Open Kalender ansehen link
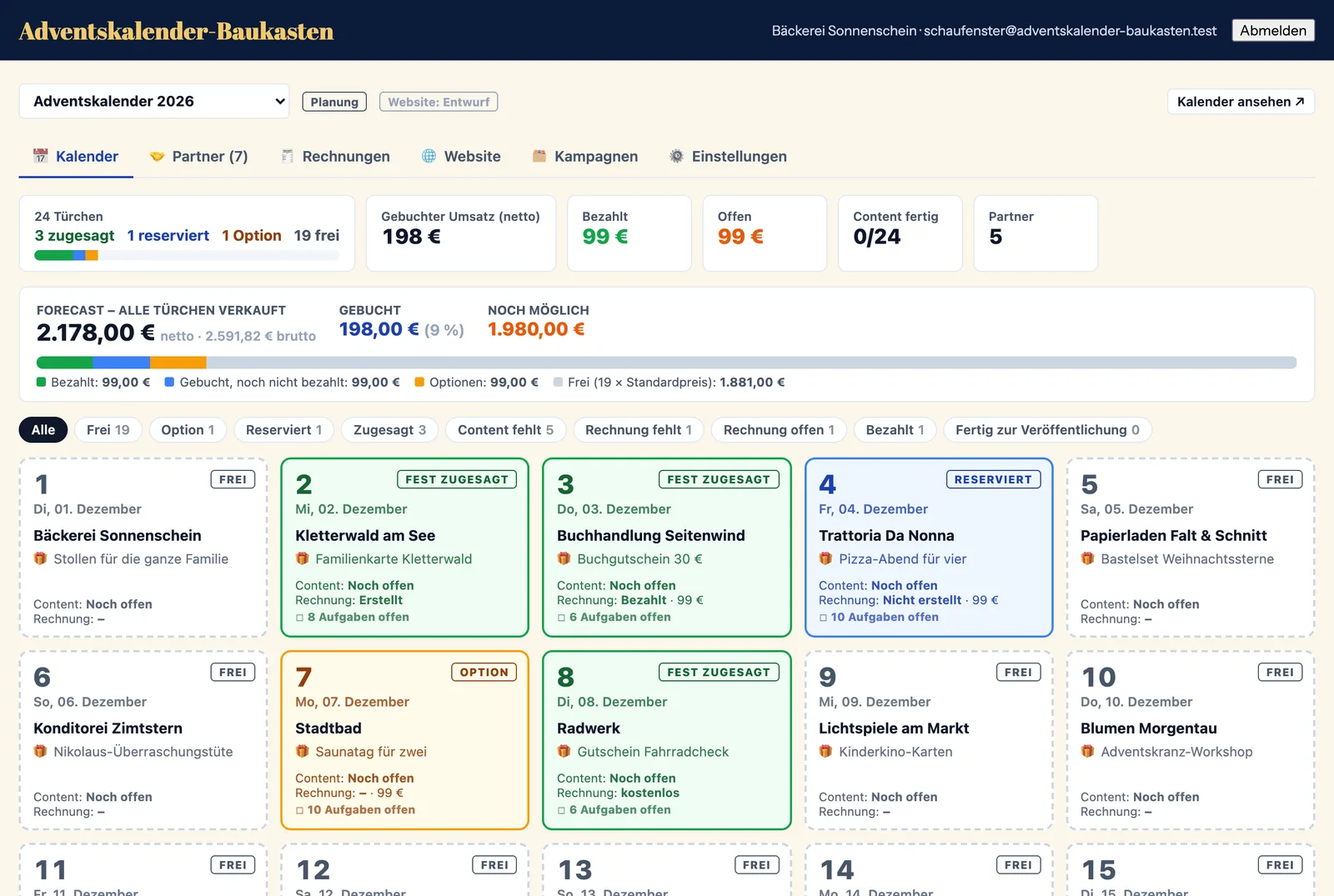The width and height of the screenshot is (1334, 896). tap(1241, 102)
